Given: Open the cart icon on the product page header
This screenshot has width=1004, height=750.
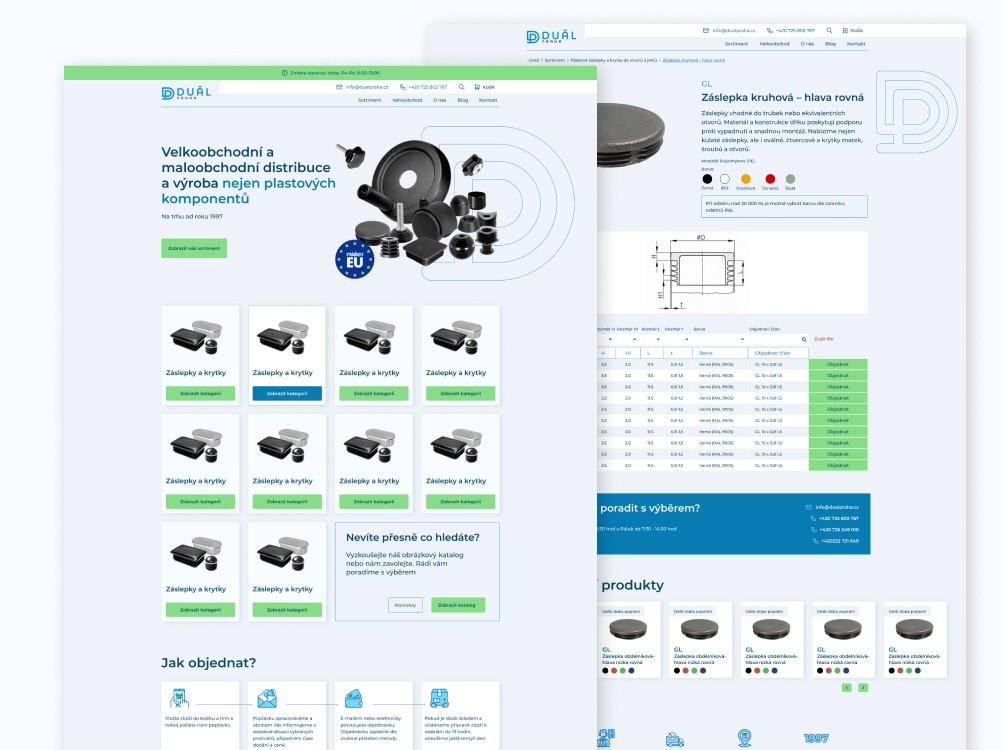Looking at the screenshot, I should pos(845,30).
